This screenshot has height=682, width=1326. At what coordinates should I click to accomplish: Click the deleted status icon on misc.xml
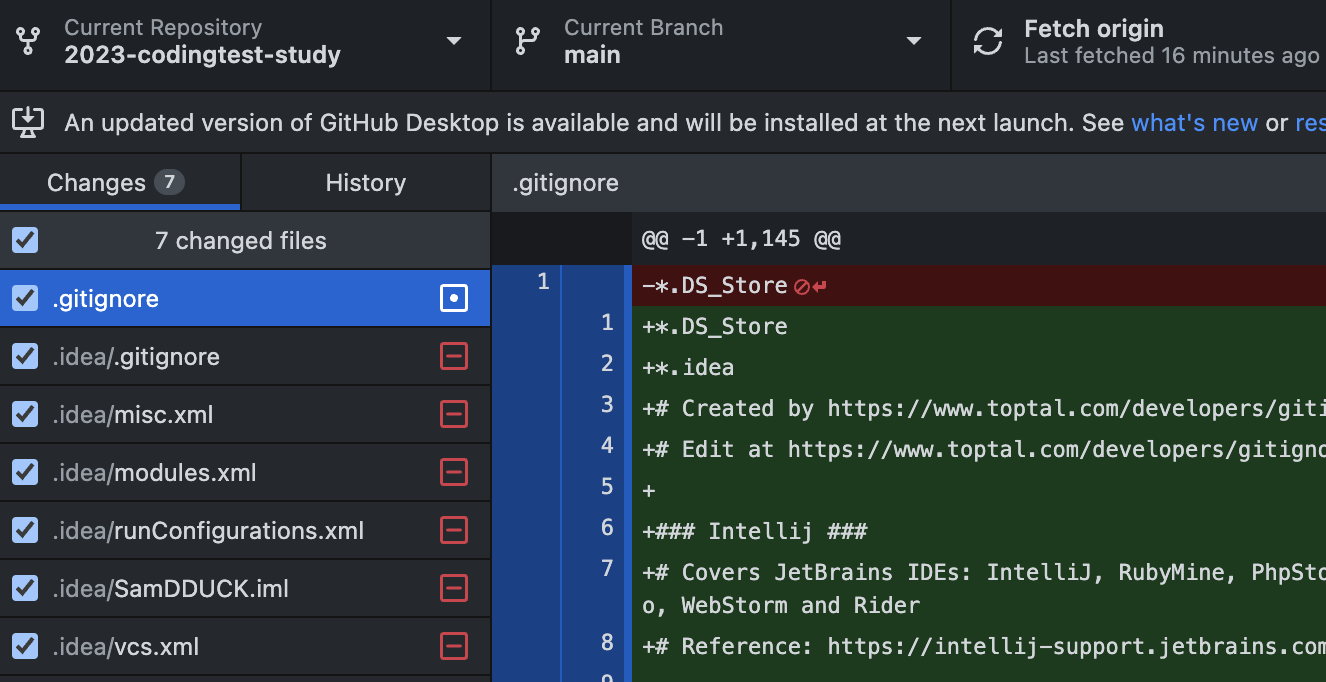pos(454,414)
